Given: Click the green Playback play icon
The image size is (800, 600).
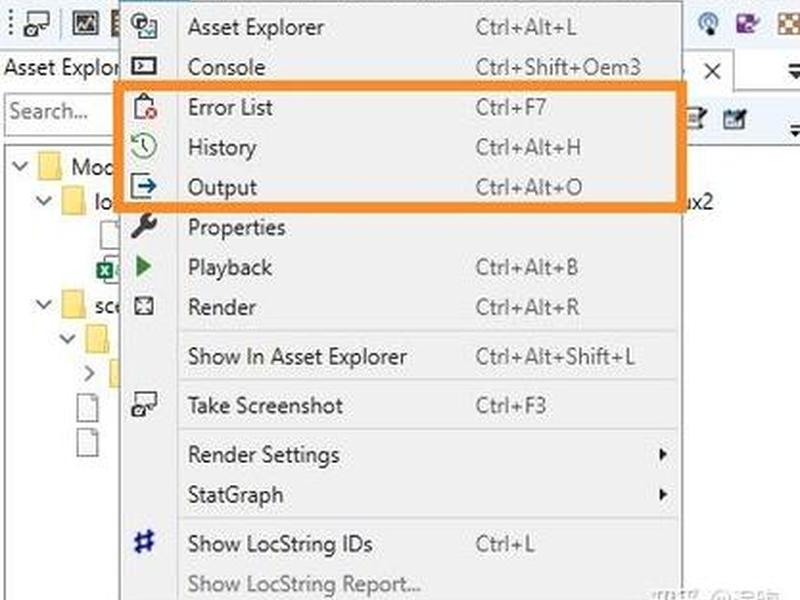Looking at the screenshot, I should click(x=143, y=266).
